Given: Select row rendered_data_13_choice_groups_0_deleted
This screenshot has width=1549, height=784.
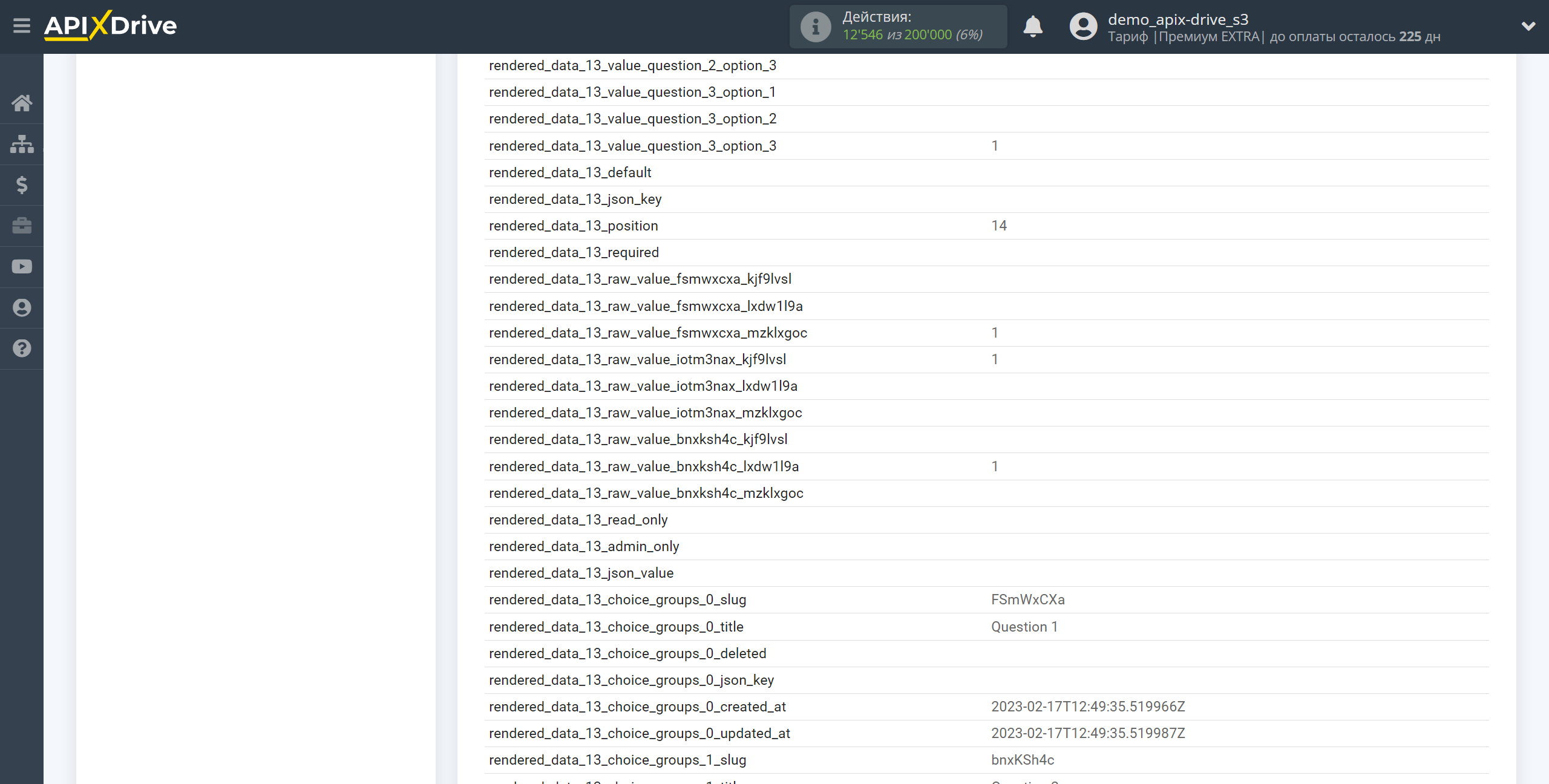Looking at the screenshot, I should 986,653.
